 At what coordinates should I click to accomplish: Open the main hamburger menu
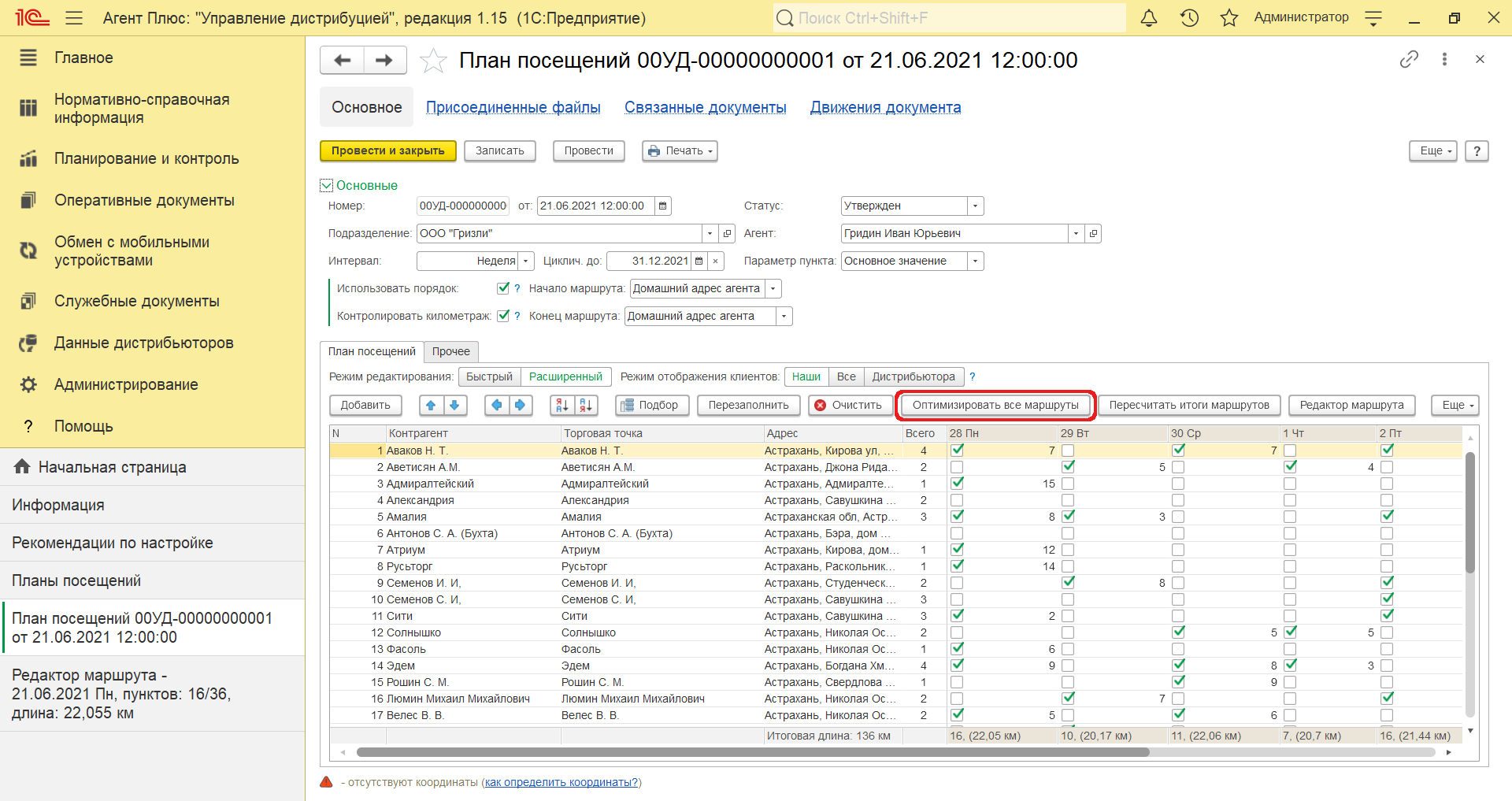click(74, 17)
